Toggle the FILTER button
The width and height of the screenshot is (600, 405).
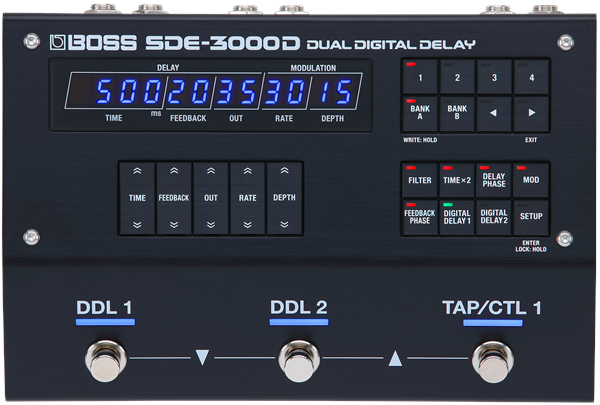click(x=420, y=180)
